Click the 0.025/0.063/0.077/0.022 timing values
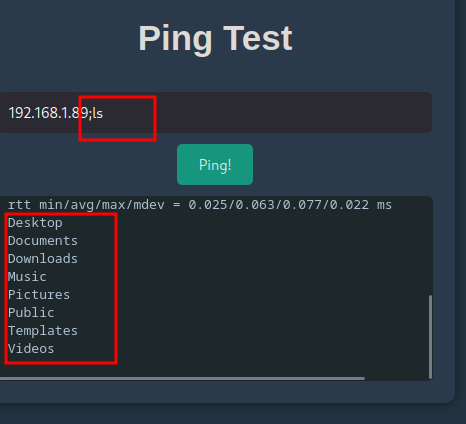 tap(279, 205)
